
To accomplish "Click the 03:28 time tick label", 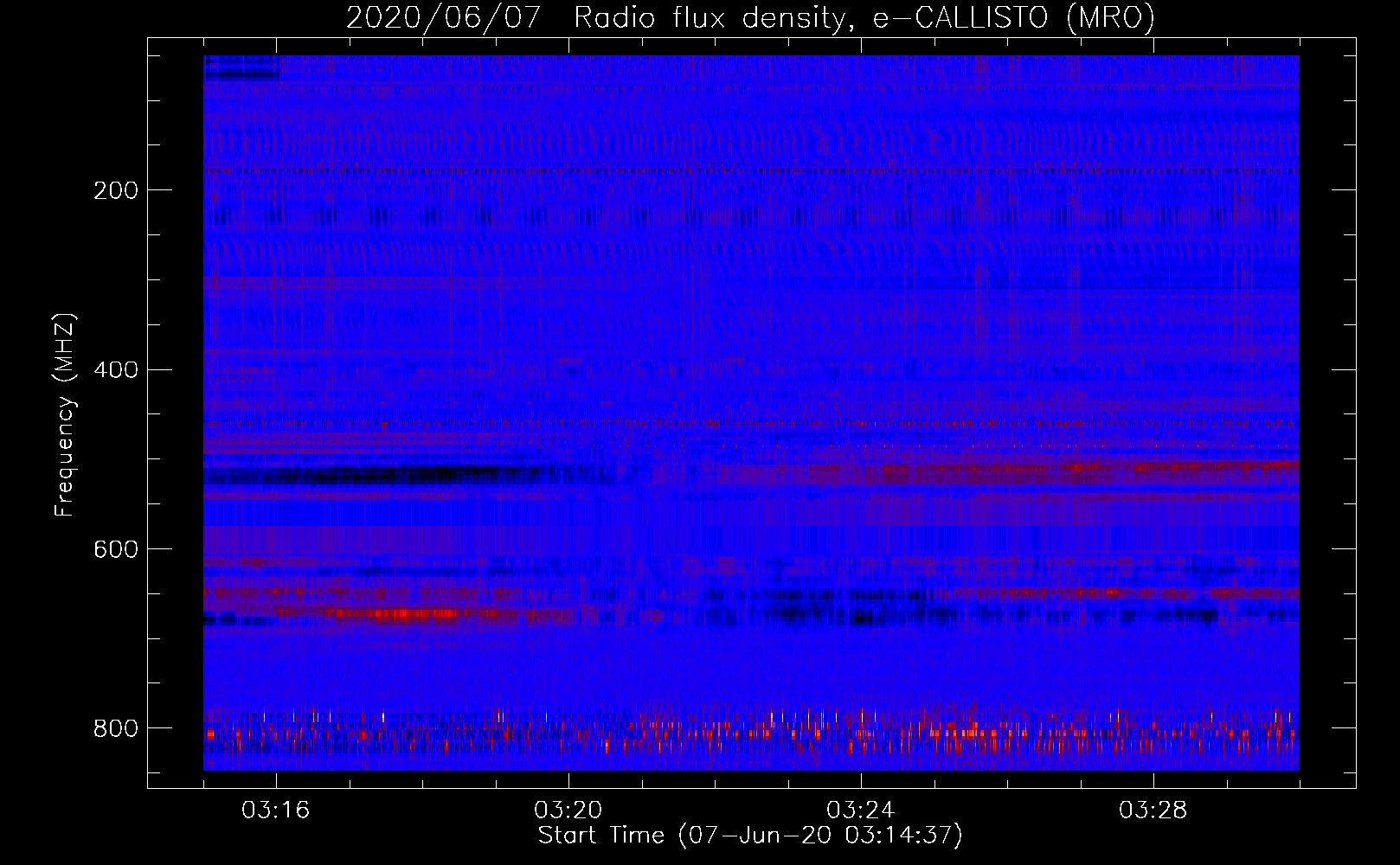I will [1153, 811].
